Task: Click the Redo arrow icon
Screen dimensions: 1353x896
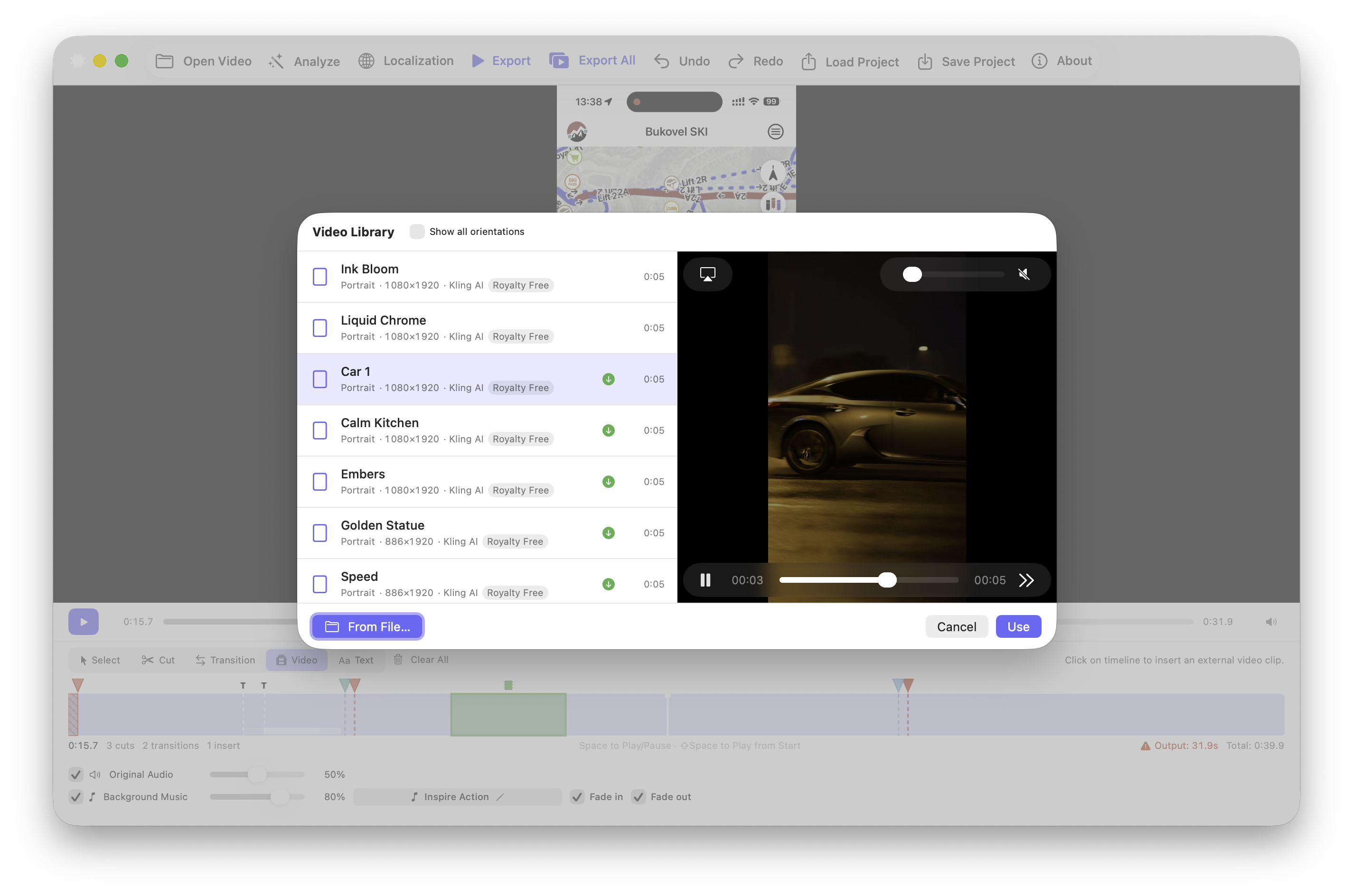Action: click(736, 61)
